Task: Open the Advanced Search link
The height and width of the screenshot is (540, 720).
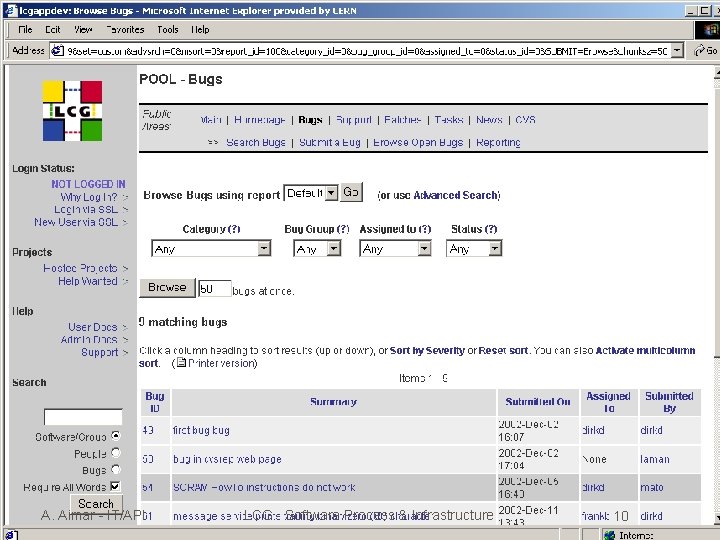Action: 456,195
